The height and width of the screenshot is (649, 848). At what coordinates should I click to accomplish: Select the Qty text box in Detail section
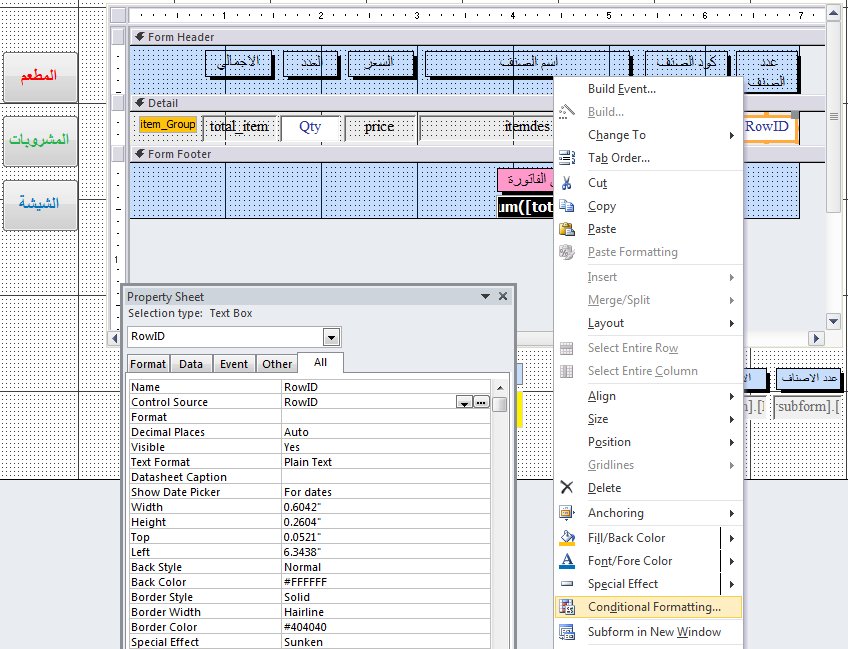click(x=310, y=128)
